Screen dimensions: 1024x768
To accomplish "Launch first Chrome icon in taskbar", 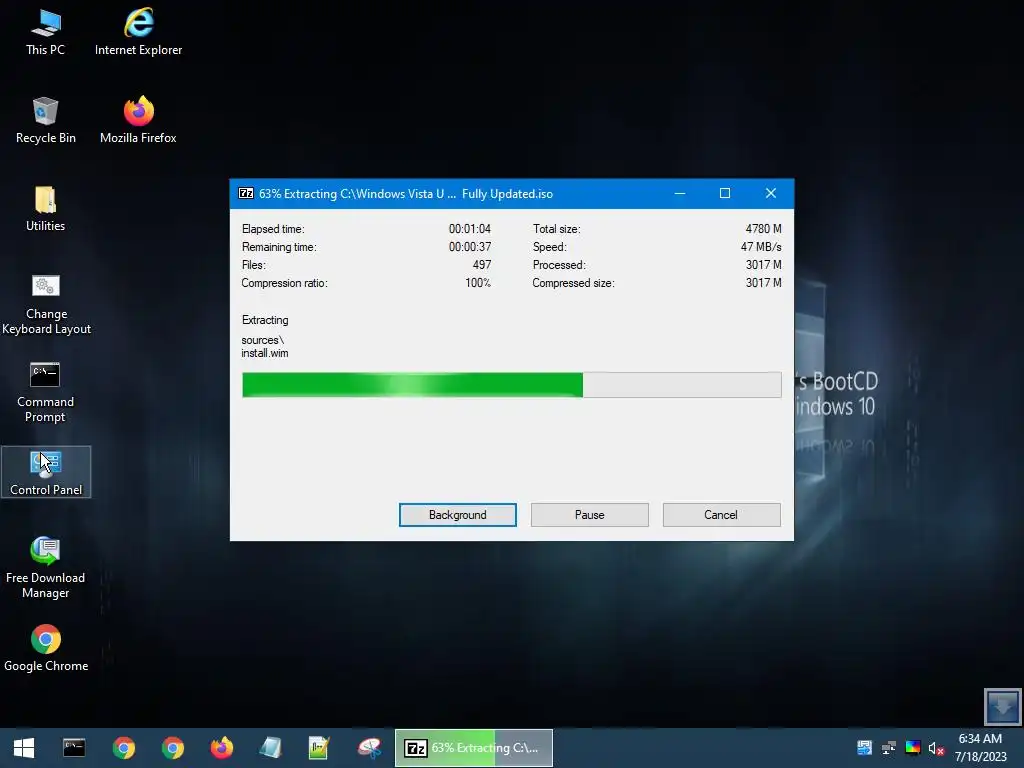I will [123, 748].
